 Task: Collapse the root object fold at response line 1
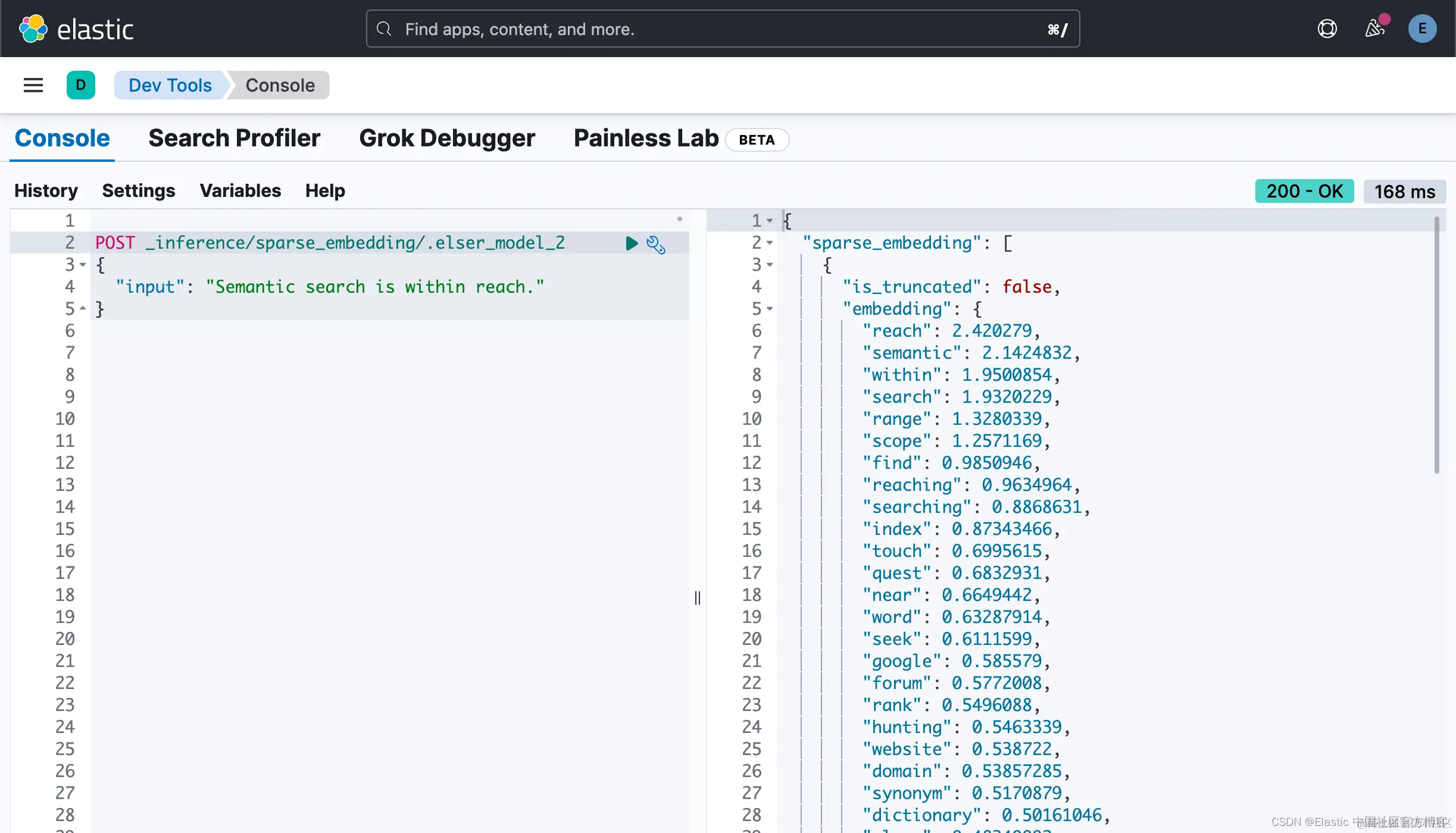tap(770, 221)
